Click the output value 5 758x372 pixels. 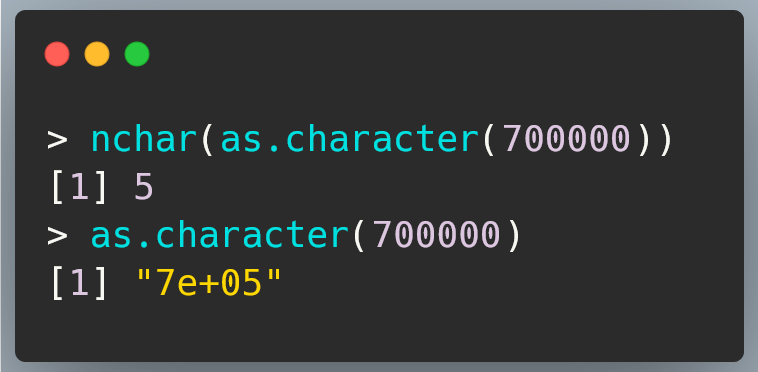pyautogui.click(x=144, y=187)
